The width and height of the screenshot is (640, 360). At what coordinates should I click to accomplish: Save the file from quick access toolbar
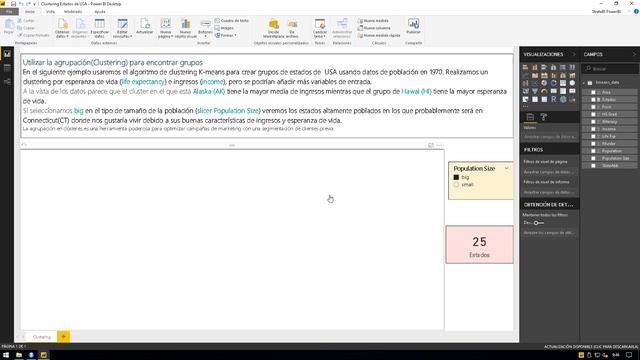pos(13,4)
